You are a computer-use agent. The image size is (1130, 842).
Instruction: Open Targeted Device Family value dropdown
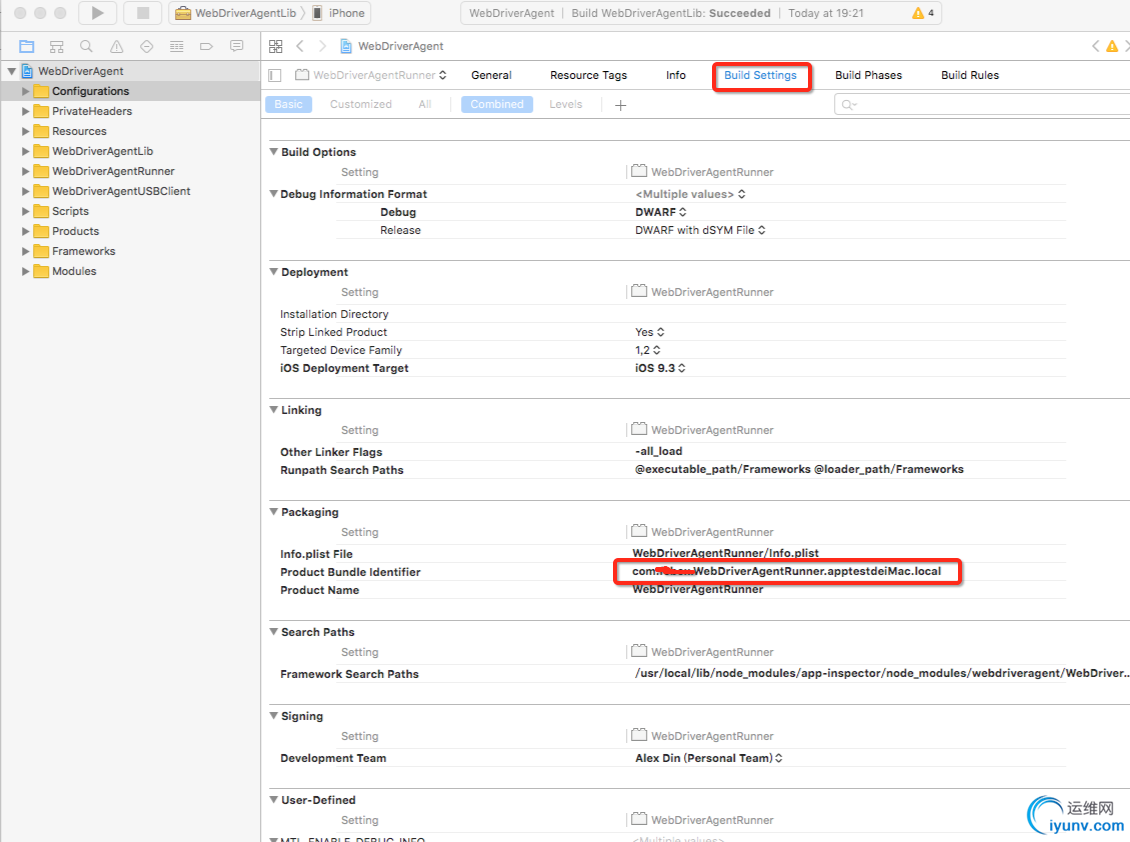647,350
